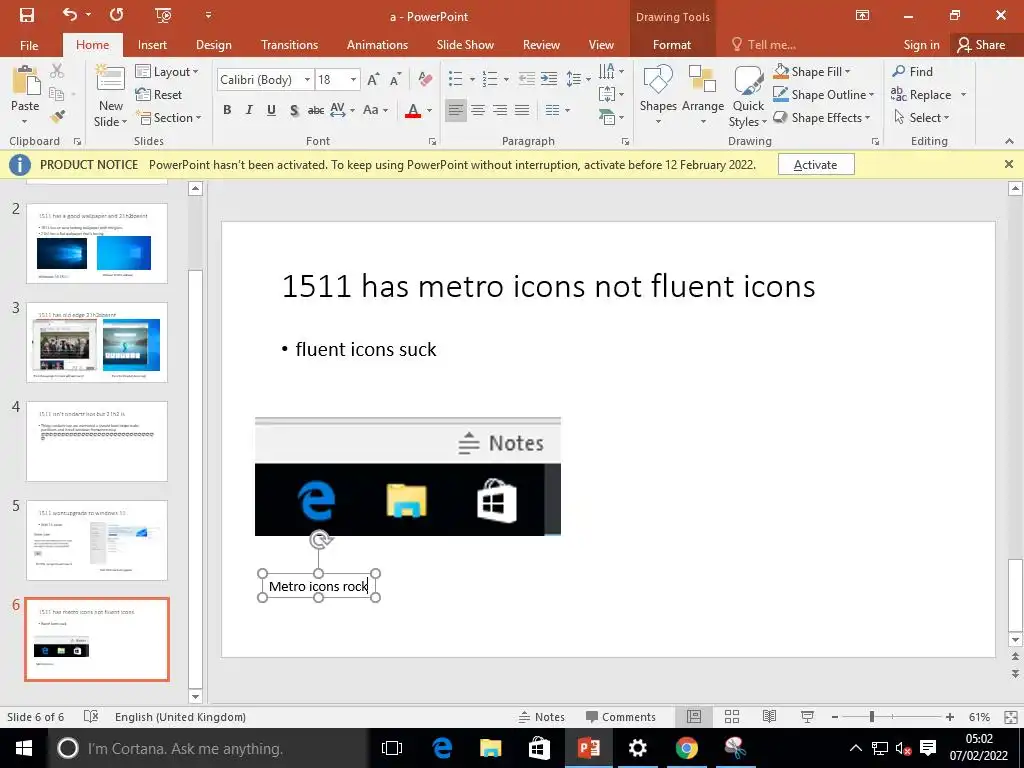Viewport: 1024px width, 768px height.
Task: Toggle underline formatting
Action: click(271, 110)
